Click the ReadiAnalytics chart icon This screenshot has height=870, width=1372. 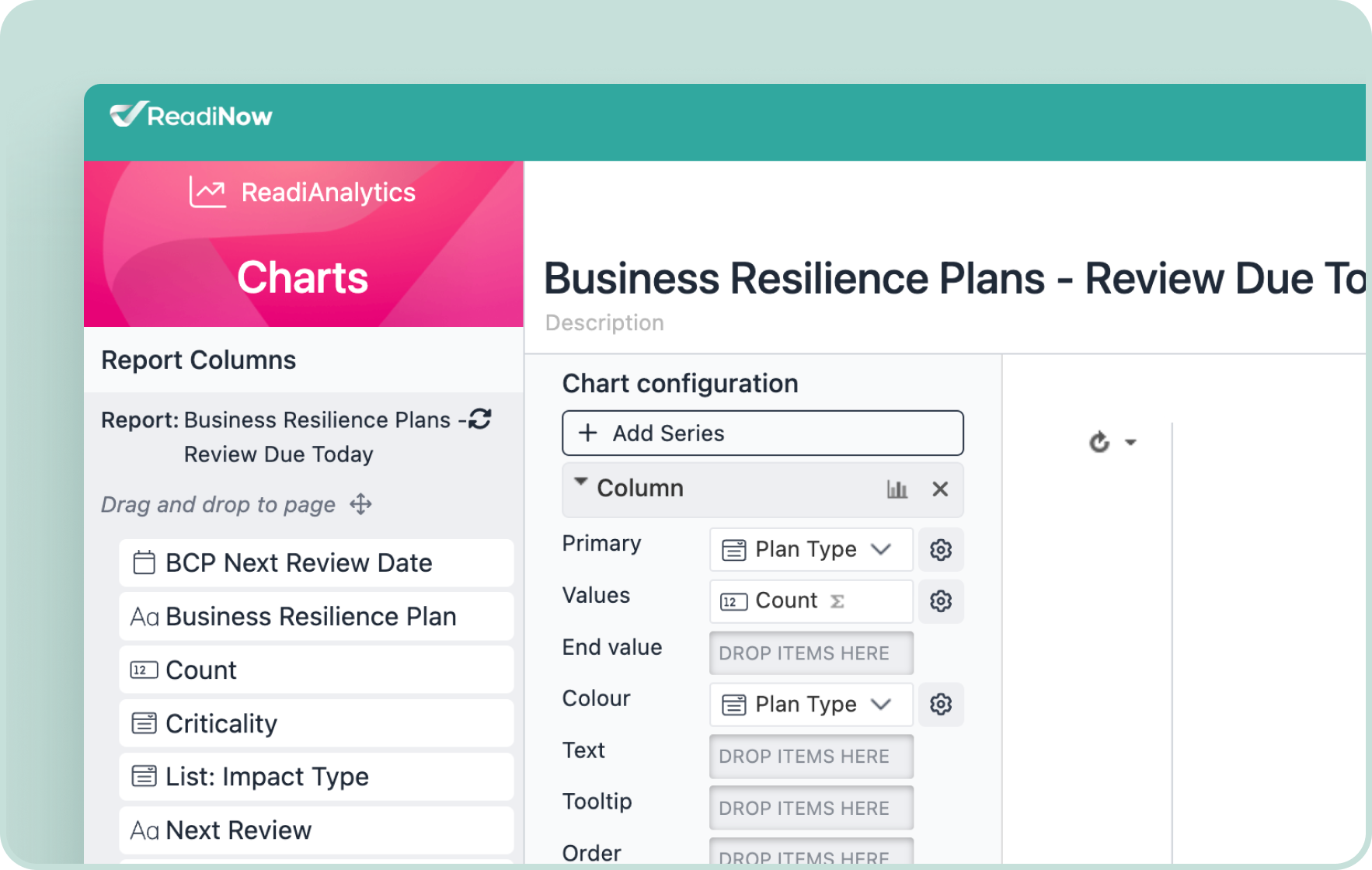pyautogui.click(x=207, y=192)
